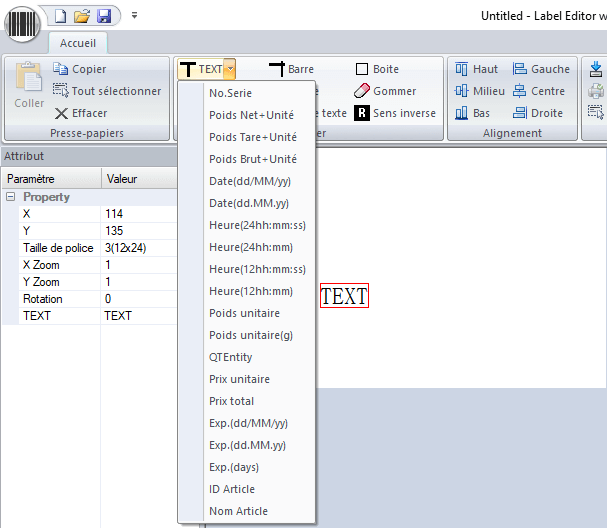Click the Save diskette icon

click(x=103, y=16)
